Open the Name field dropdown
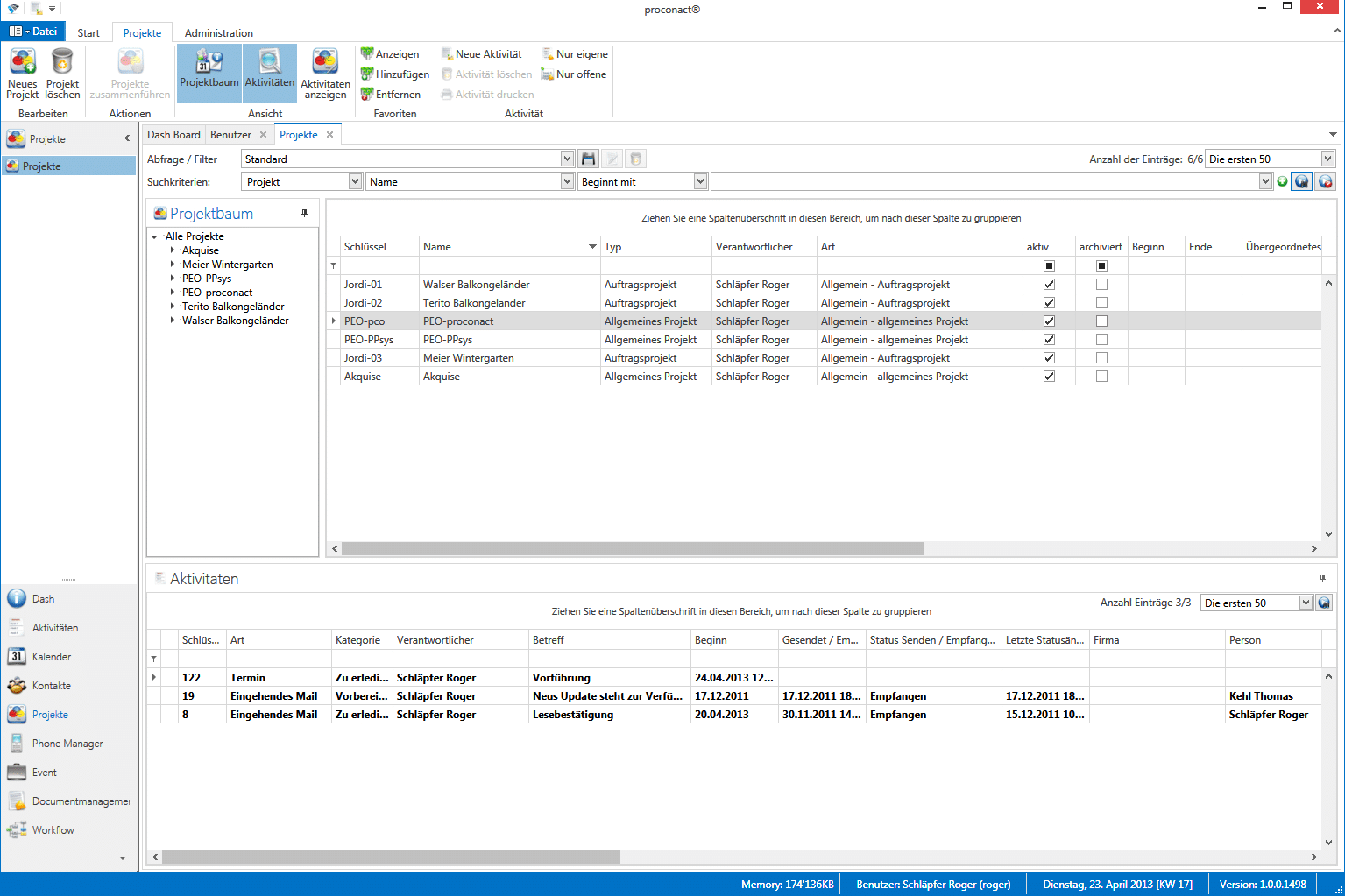The height and width of the screenshot is (896, 1345). tap(567, 181)
